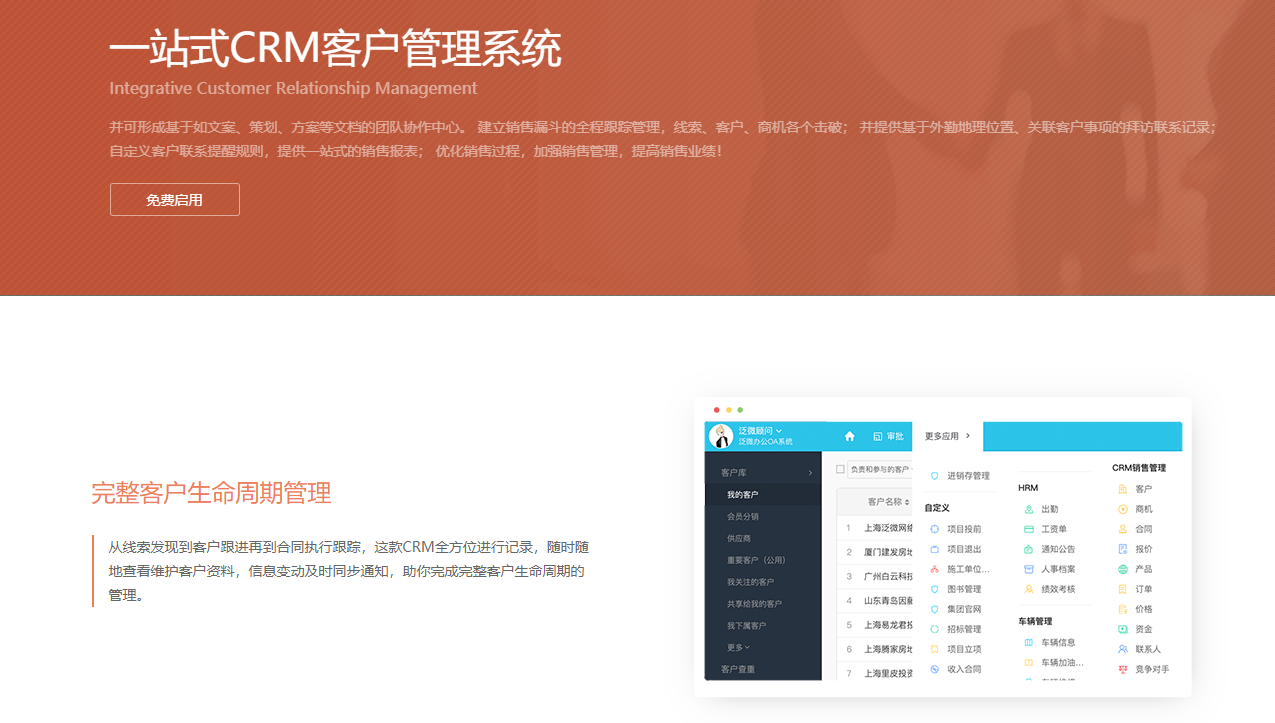Expand the 更多 item in sidebar
The width and height of the screenshot is (1275, 723).
(x=738, y=648)
